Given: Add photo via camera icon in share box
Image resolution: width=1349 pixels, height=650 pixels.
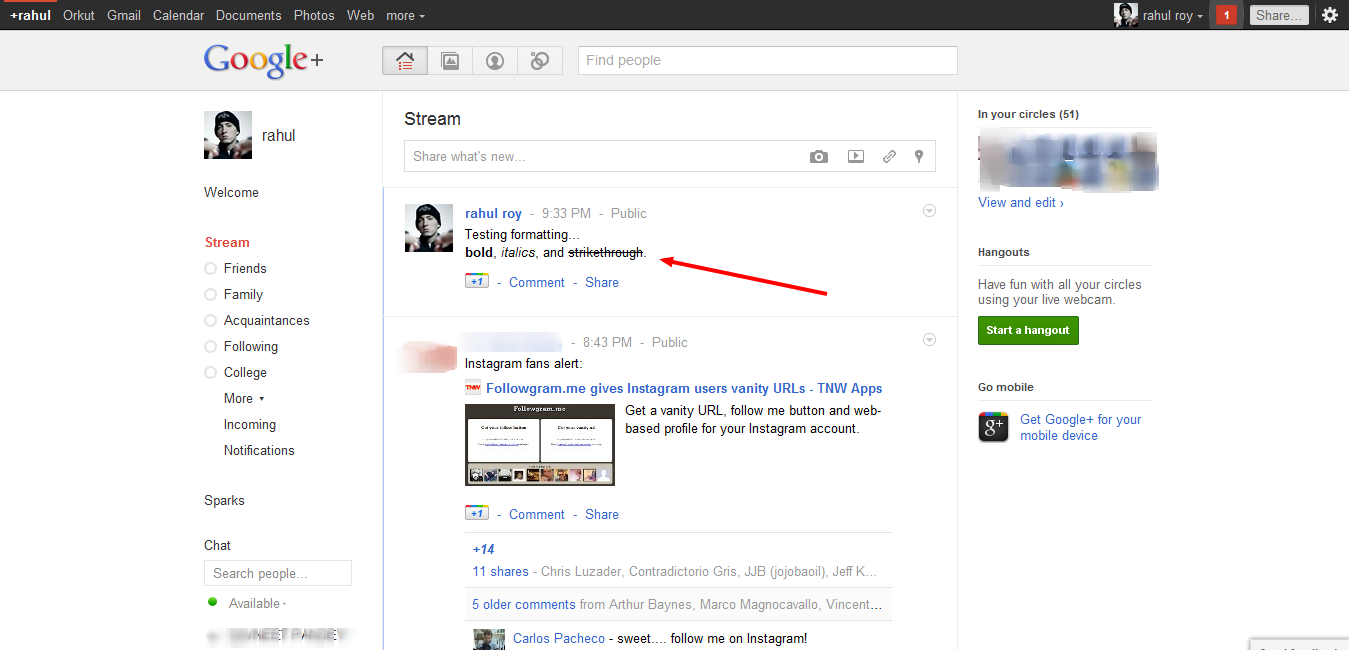Looking at the screenshot, I should [819, 156].
